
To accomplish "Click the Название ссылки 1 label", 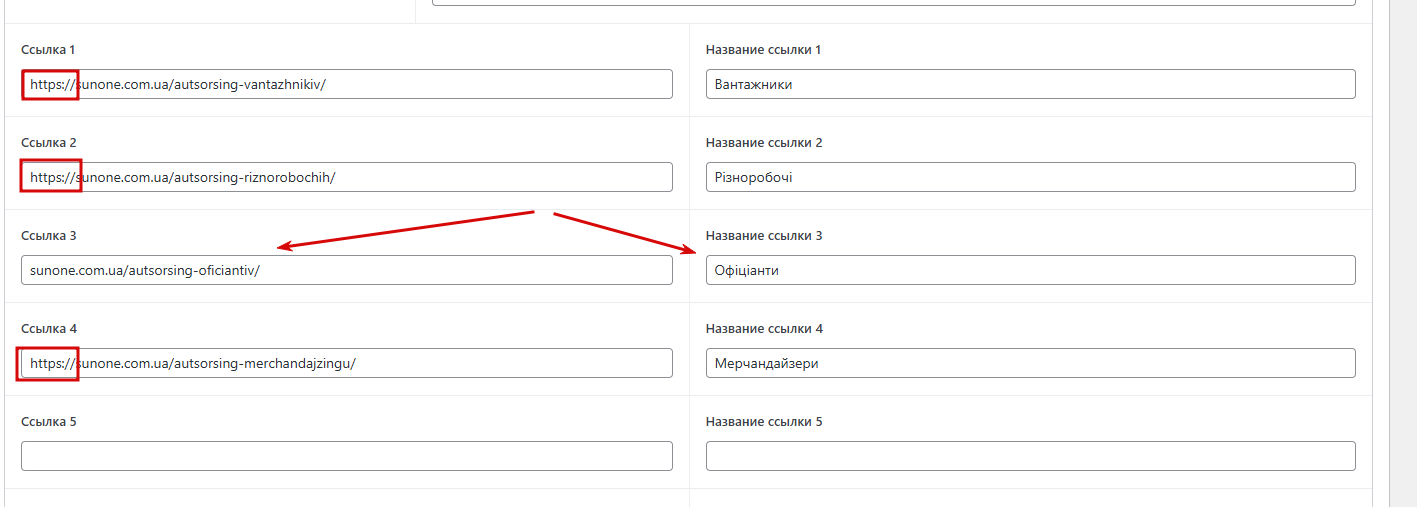I will click(763, 50).
